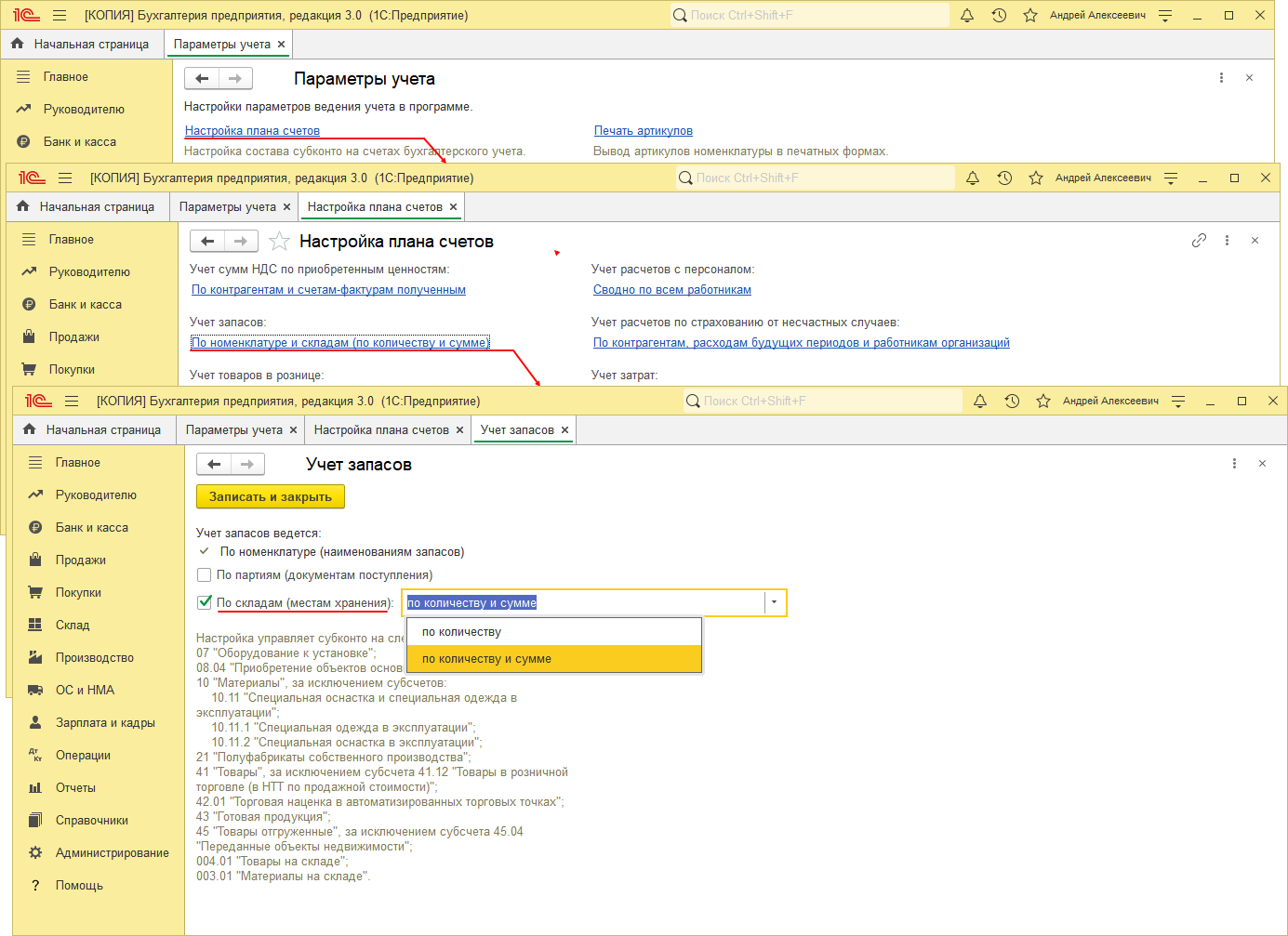Screen dimensions: 1288x936
Task: Expand the warehouse accounting mode dropdown arrow
Action: click(774, 602)
